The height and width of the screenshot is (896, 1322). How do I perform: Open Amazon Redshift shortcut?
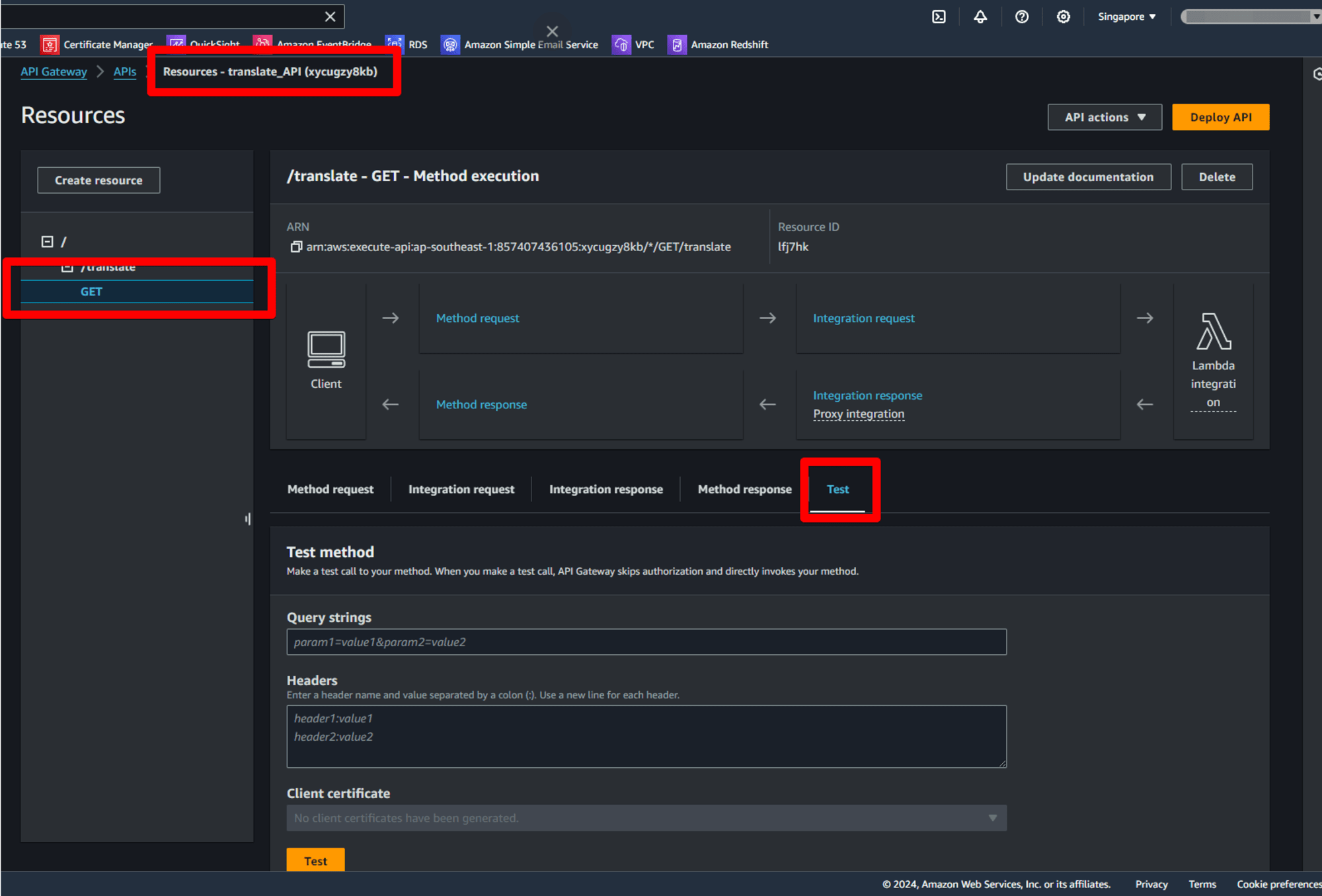pos(718,45)
